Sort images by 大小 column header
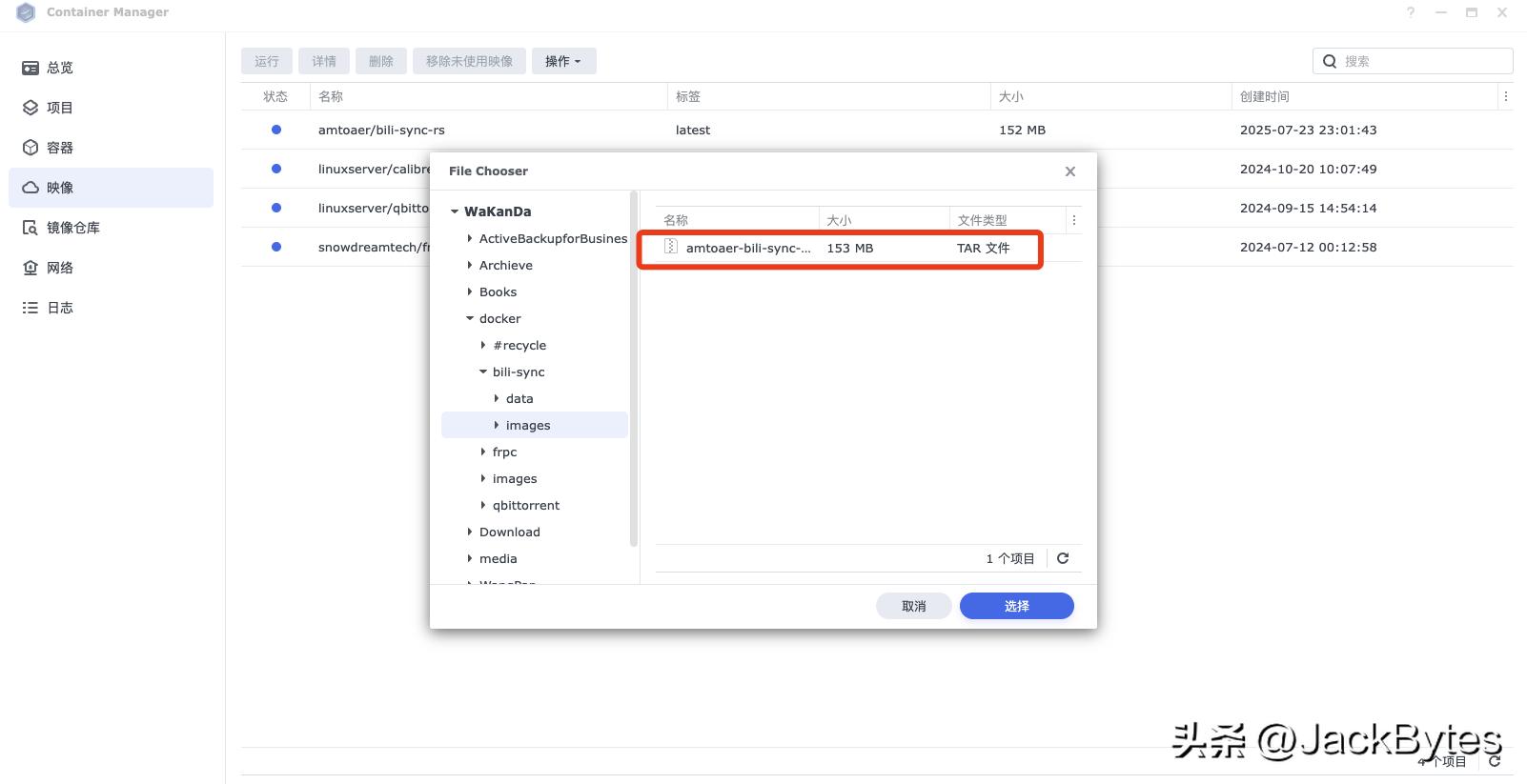Image resolution: width=1527 pixels, height=784 pixels. pyautogui.click(x=1111, y=96)
